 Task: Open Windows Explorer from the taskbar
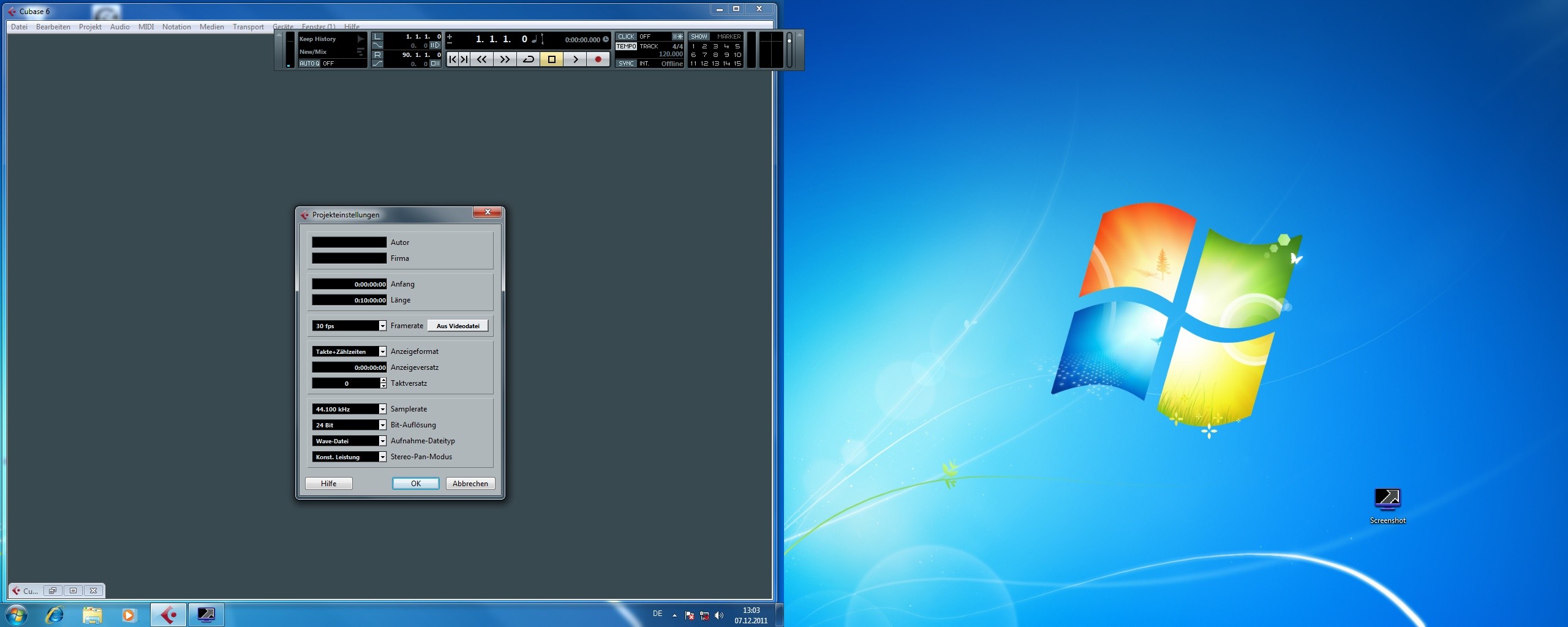coord(92,615)
